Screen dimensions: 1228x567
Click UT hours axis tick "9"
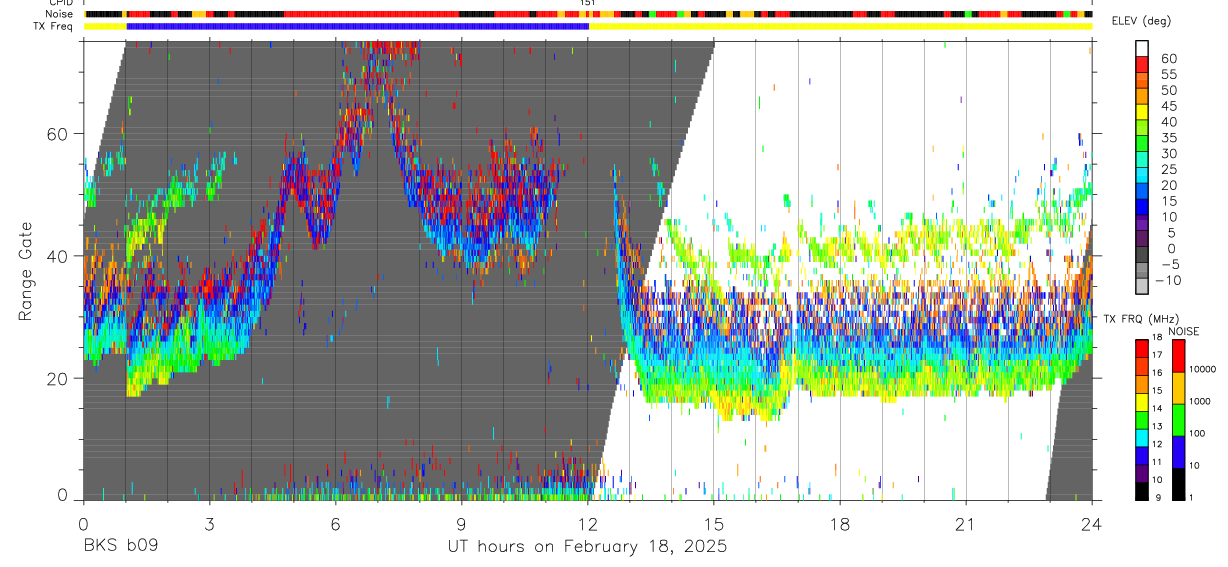461,523
